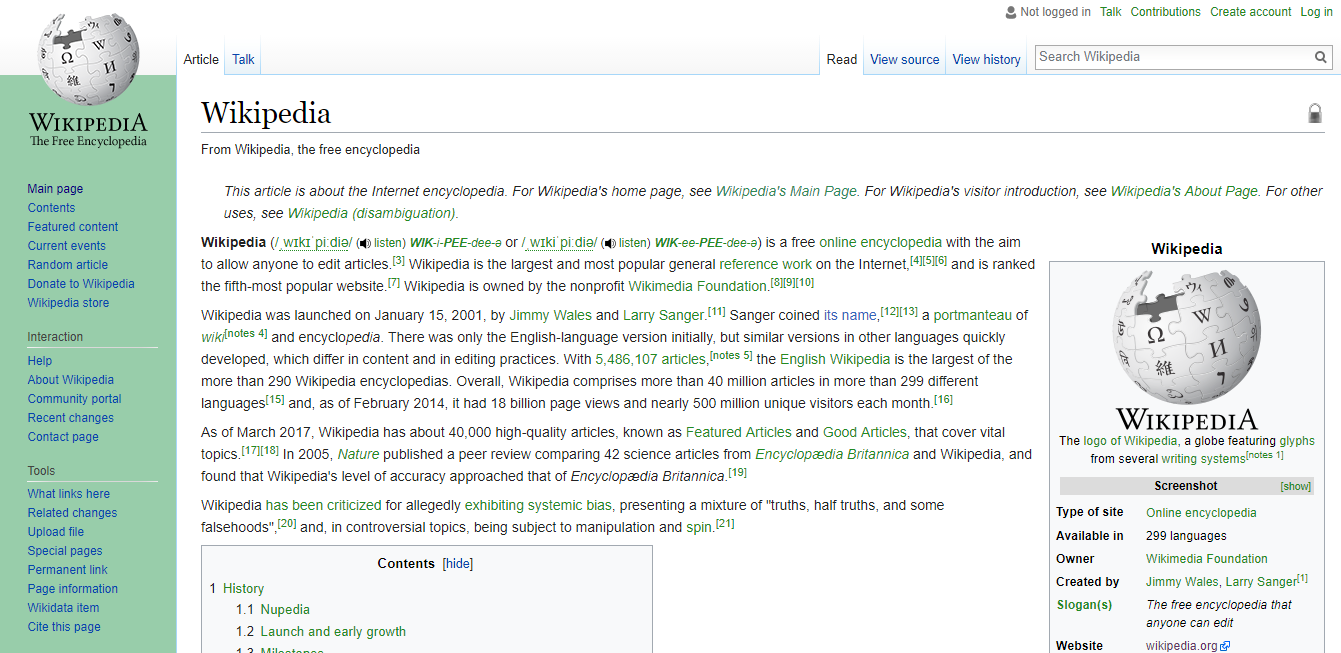
Task: Click the second speaker listen icon
Action: click(x=608, y=243)
